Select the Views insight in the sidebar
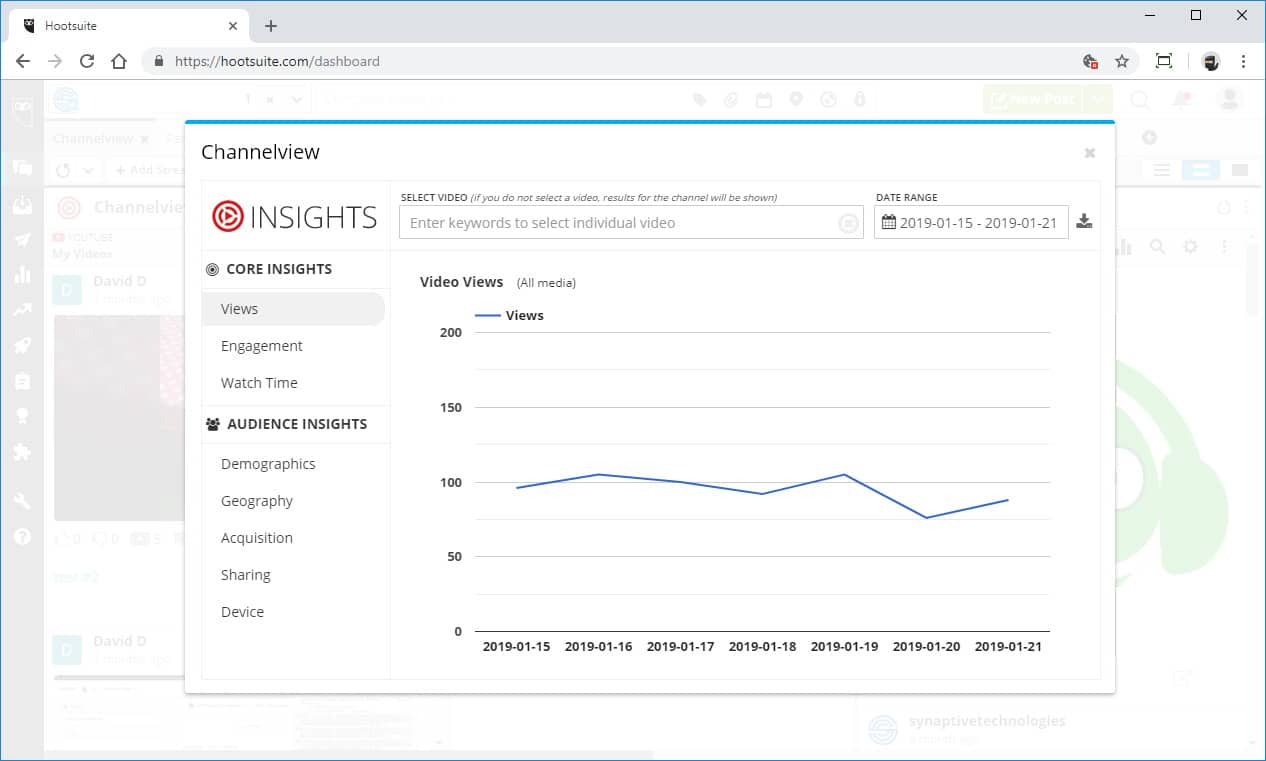Image resolution: width=1266 pixels, height=761 pixels. [293, 309]
